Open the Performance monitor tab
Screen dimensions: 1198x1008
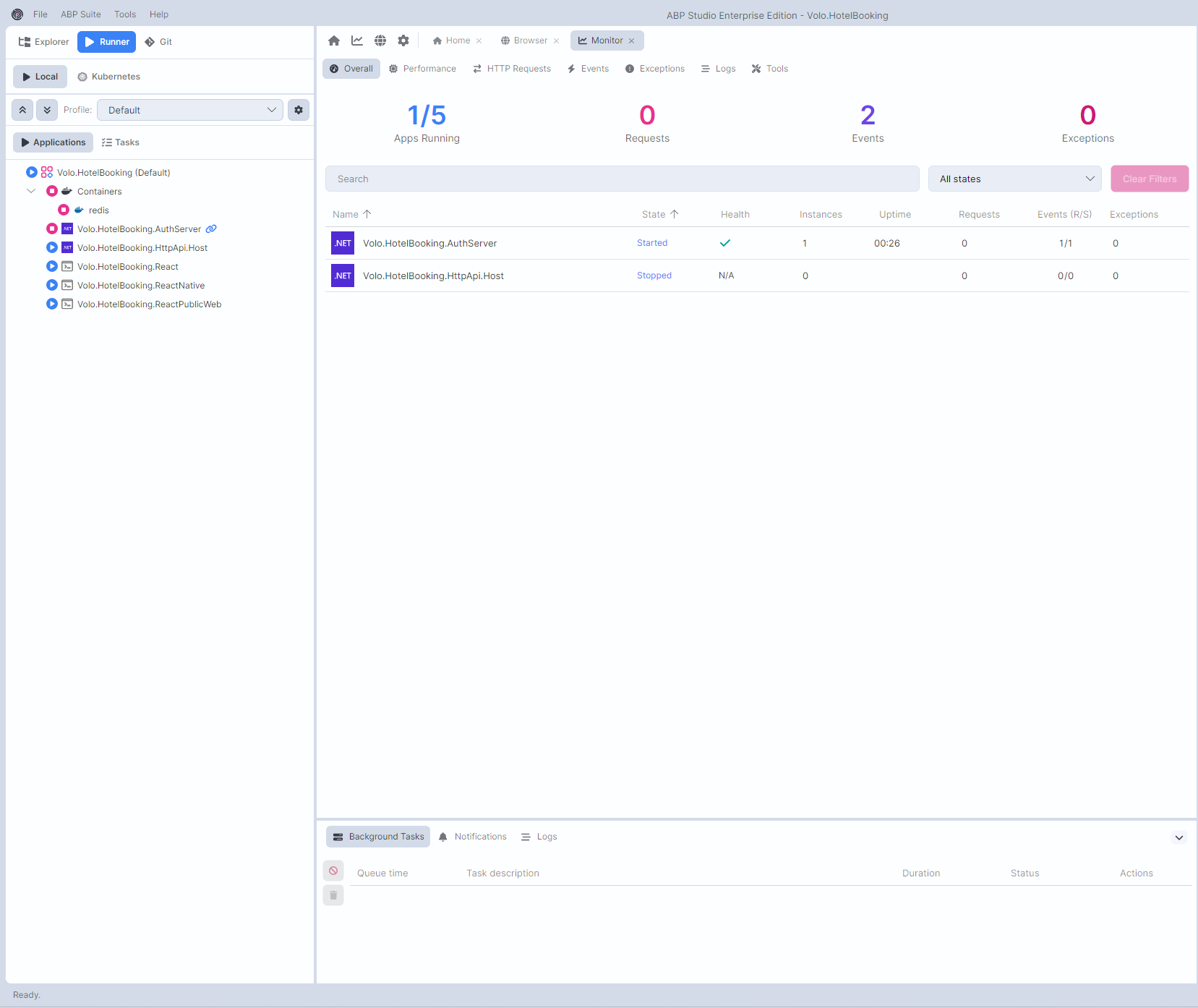pyautogui.click(x=423, y=69)
